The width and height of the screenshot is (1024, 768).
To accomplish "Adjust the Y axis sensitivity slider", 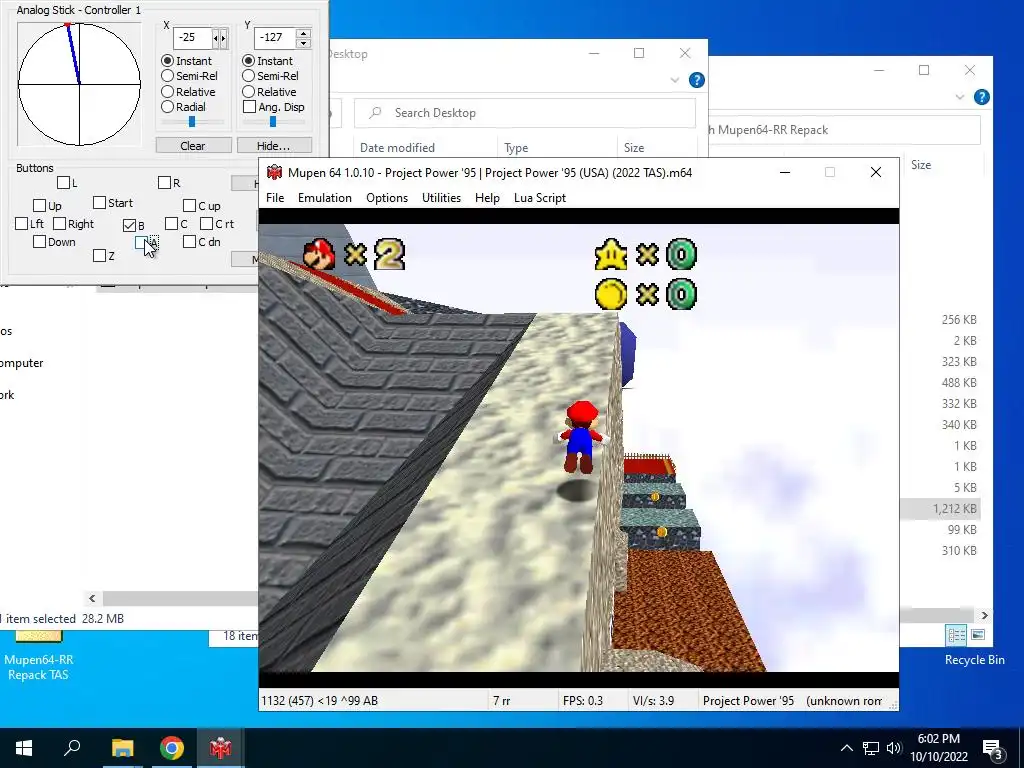I will [x=273, y=121].
